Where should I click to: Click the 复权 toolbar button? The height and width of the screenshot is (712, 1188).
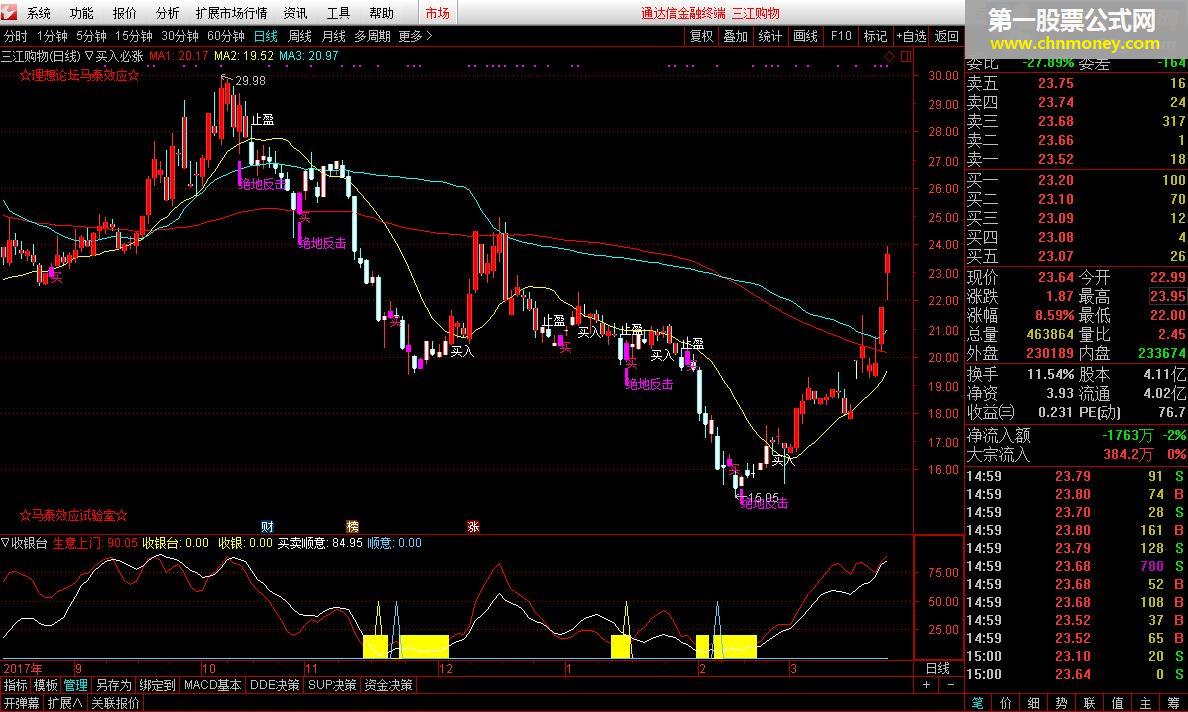pos(702,36)
